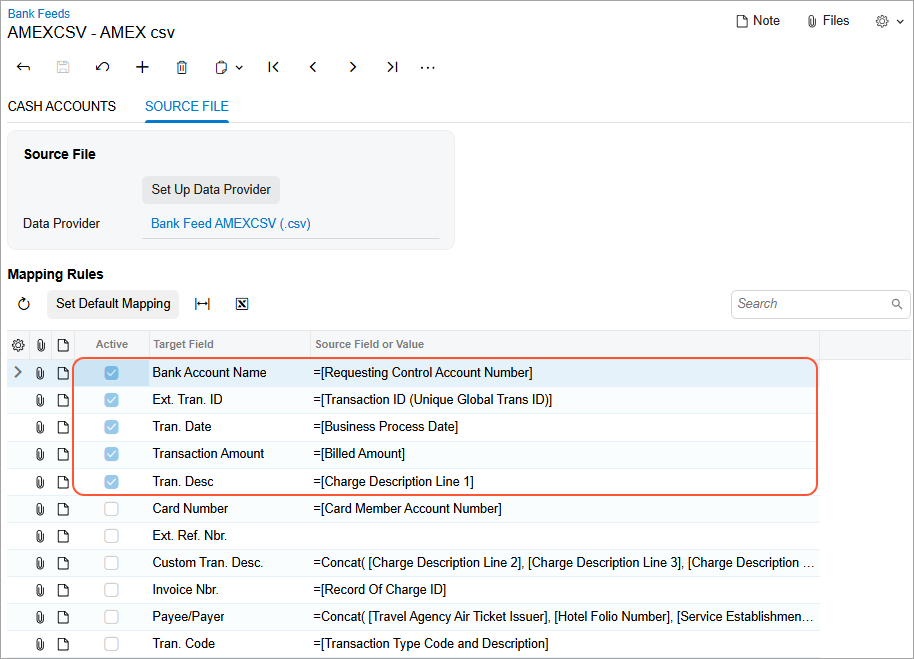Image resolution: width=914 pixels, height=659 pixels.
Task: Jump to the first record
Action: (x=273, y=67)
